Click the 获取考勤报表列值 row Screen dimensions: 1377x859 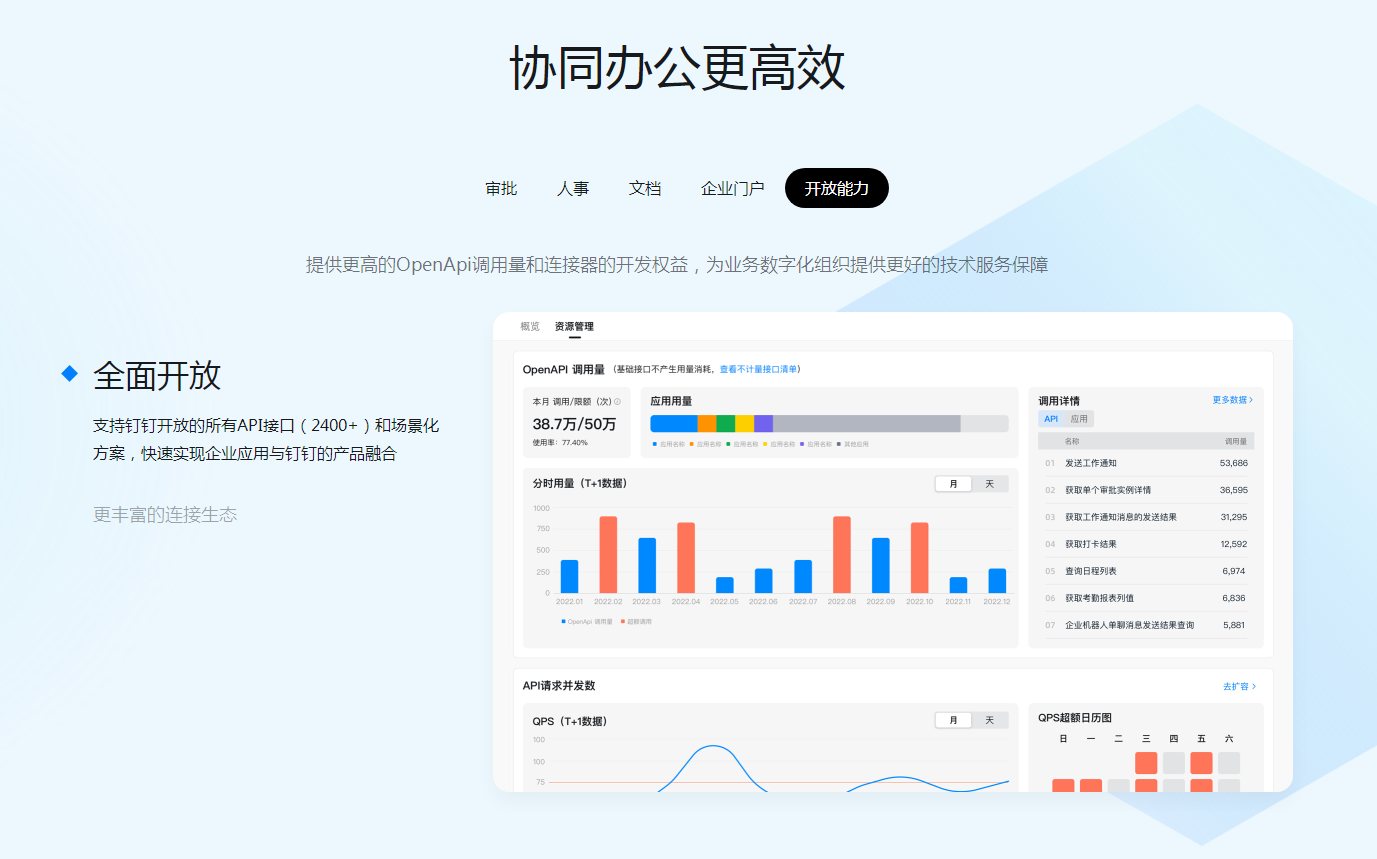tap(1146, 598)
